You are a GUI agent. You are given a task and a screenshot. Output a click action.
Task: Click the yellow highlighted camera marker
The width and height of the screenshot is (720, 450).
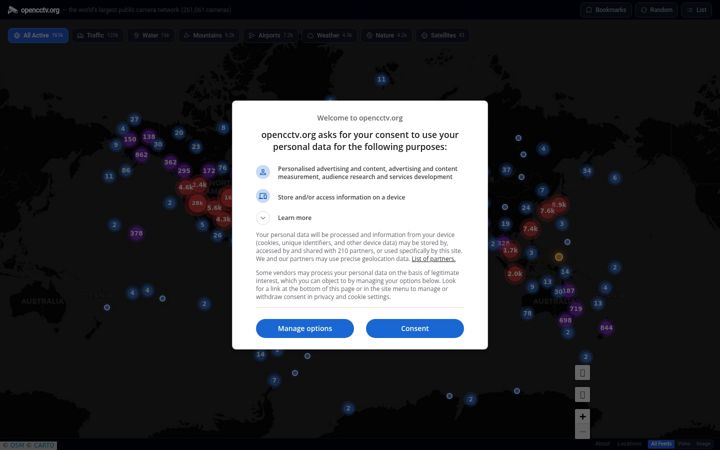click(559, 257)
